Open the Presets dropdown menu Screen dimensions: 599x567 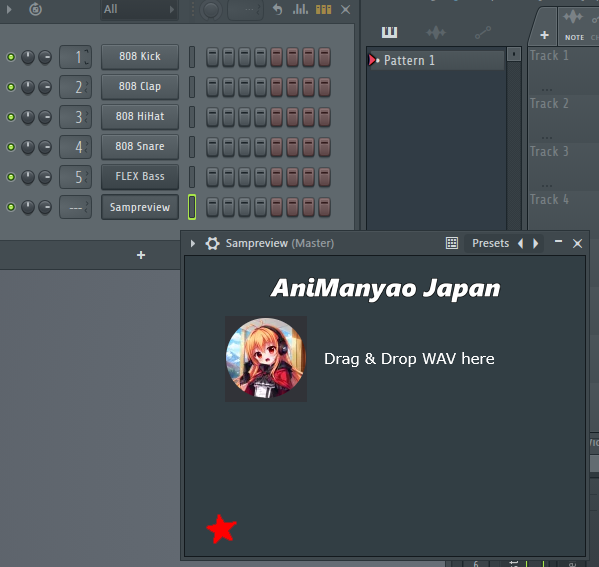point(491,243)
